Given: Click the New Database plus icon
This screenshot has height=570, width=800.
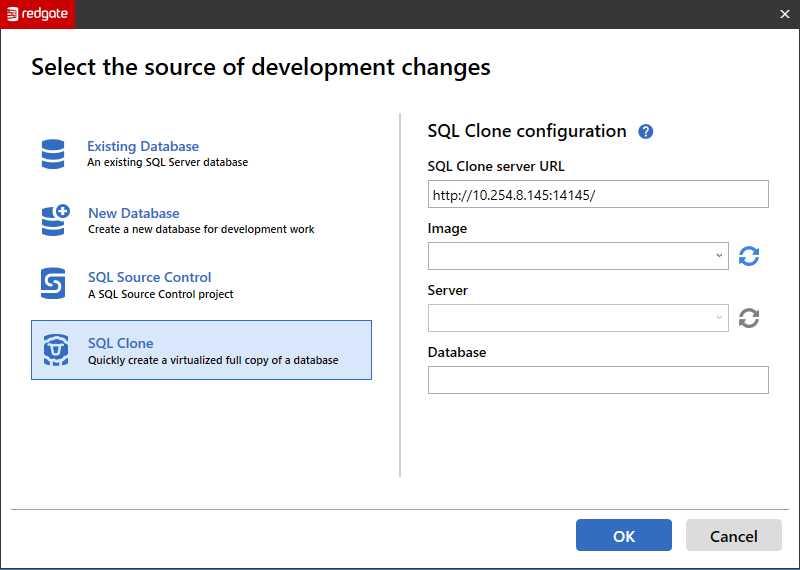Looking at the screenshot, I should (x=55, y=220).
